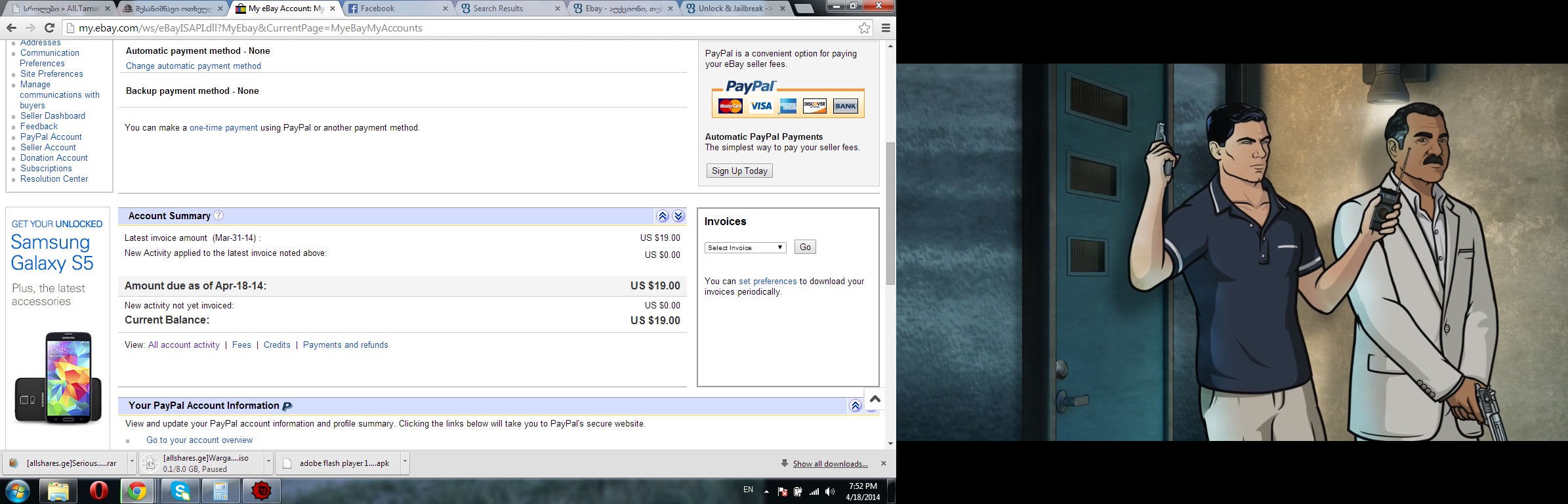Open the set preferences link

pos(768,281)
